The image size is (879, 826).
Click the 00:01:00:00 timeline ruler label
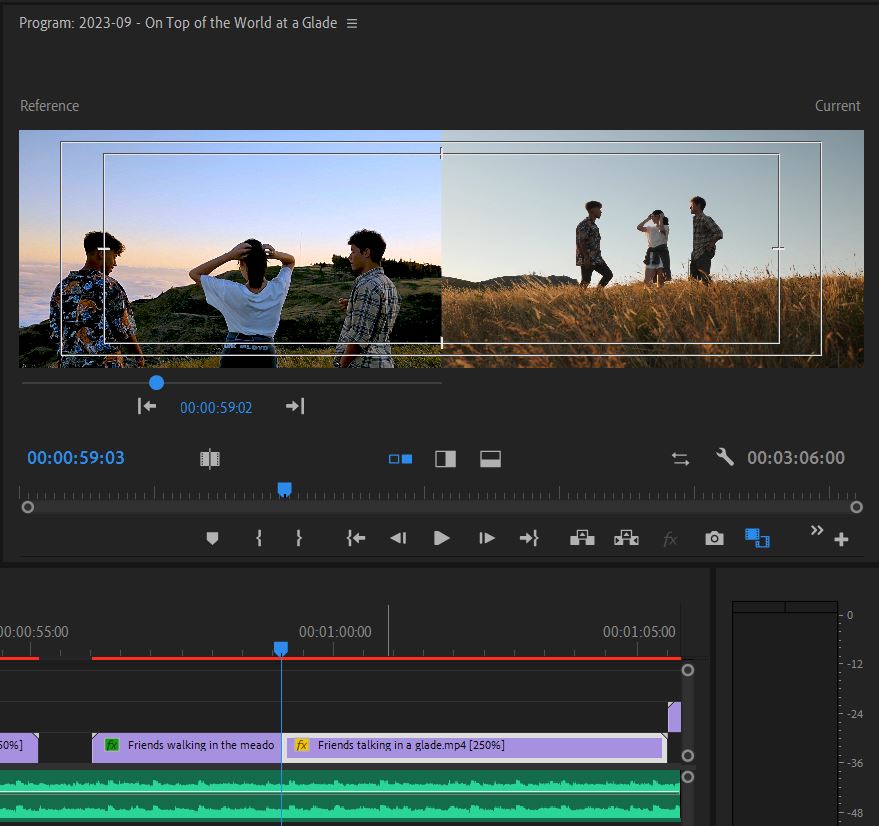point(335,632)
